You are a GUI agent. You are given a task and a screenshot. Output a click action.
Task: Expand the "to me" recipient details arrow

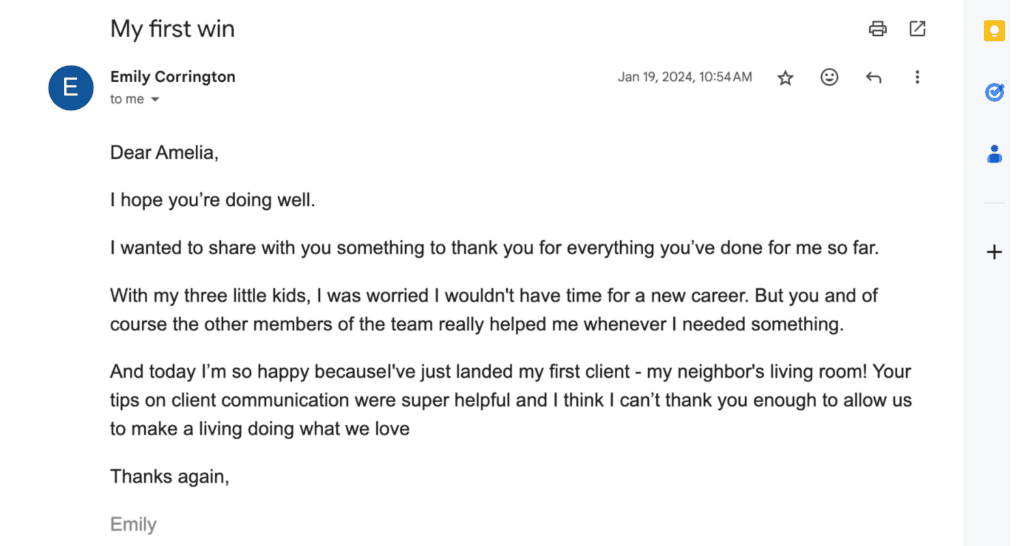pyautogui.click(x=155, y=100)
